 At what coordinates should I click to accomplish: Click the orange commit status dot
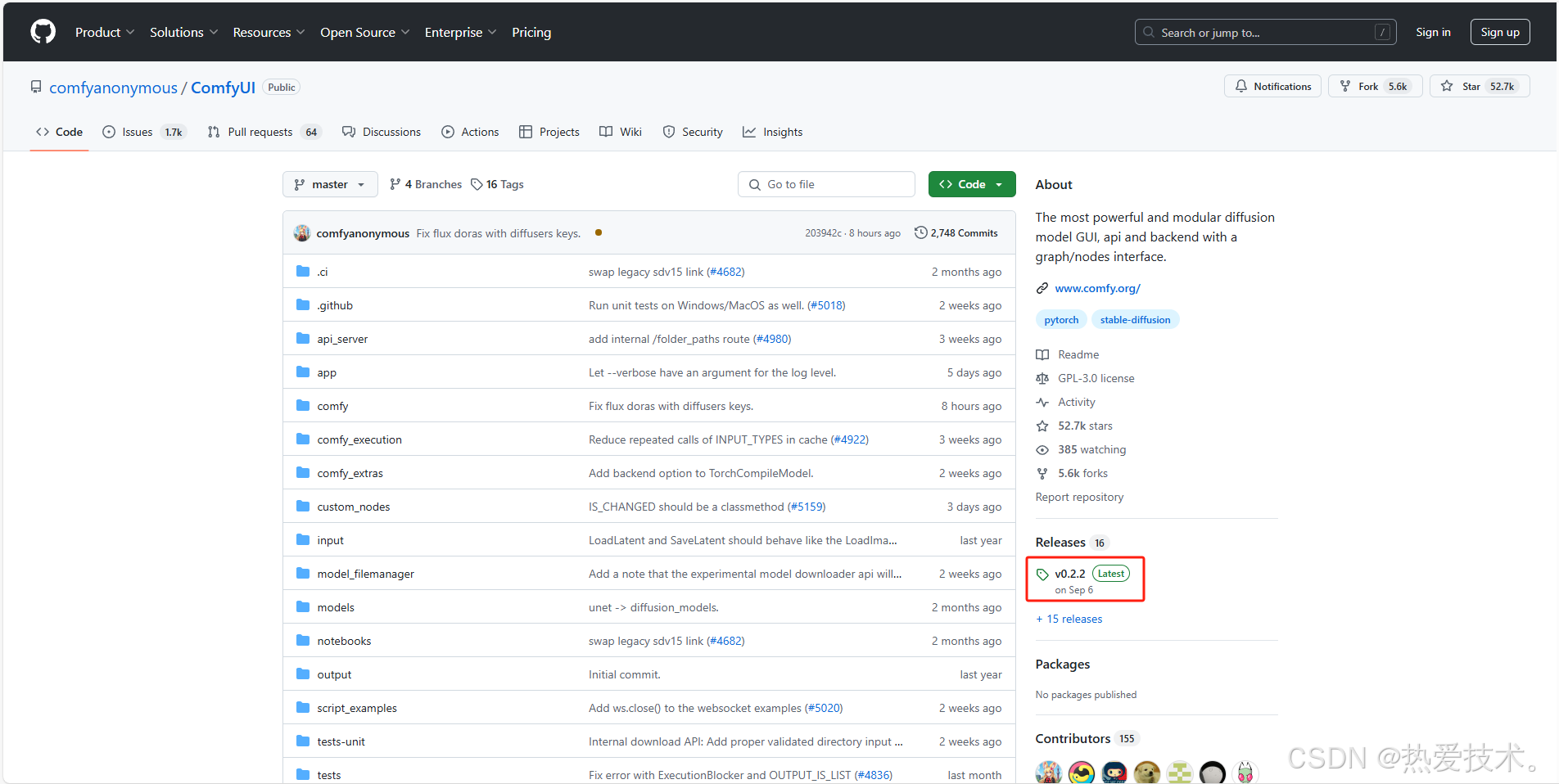(x=599, y=232)
